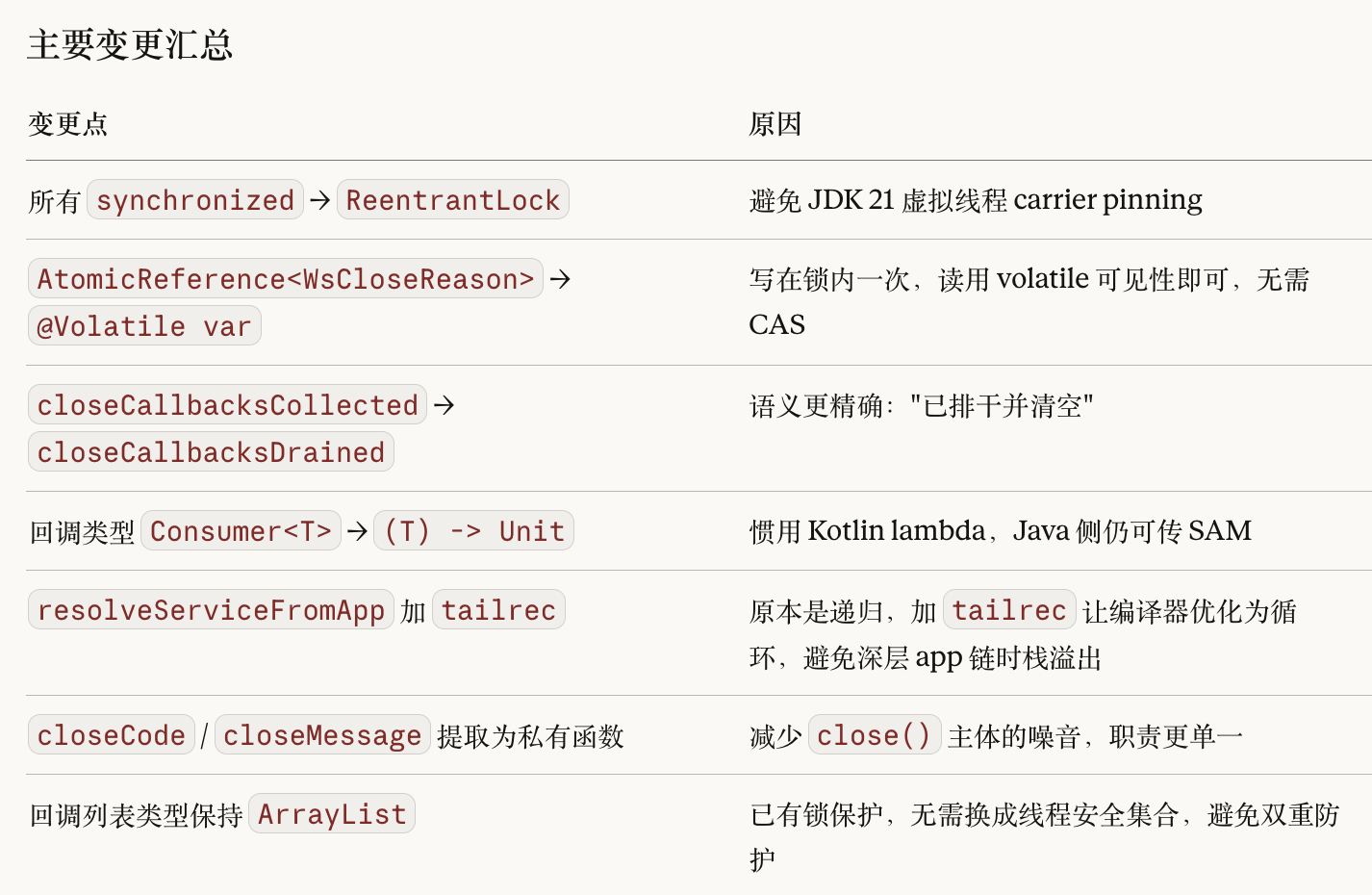Click the closeMessage code chip
The image size is (1372, 895).
pyautogui.click(x=322, y=735)
